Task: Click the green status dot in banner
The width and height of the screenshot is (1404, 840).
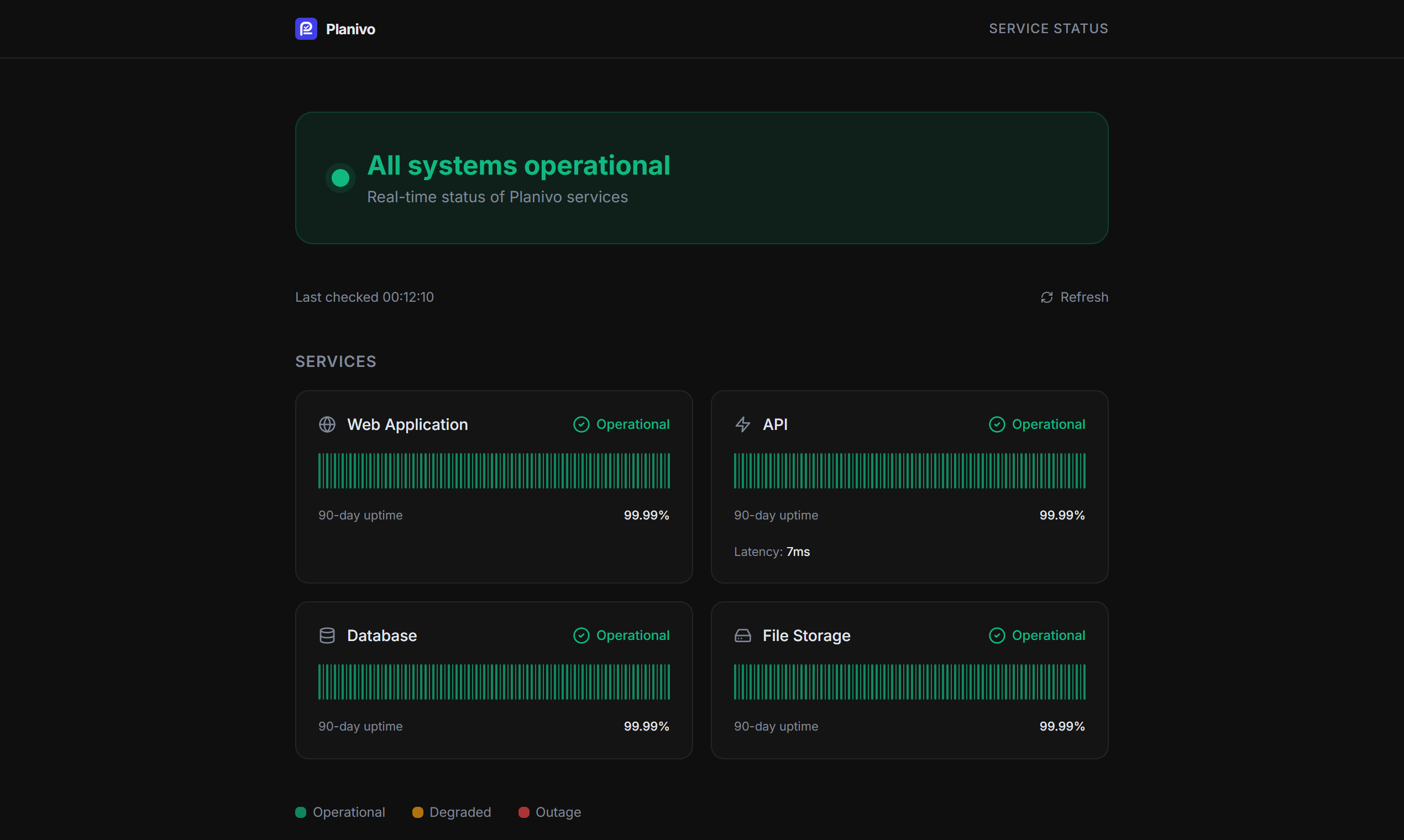Action: tap(340, 179)
